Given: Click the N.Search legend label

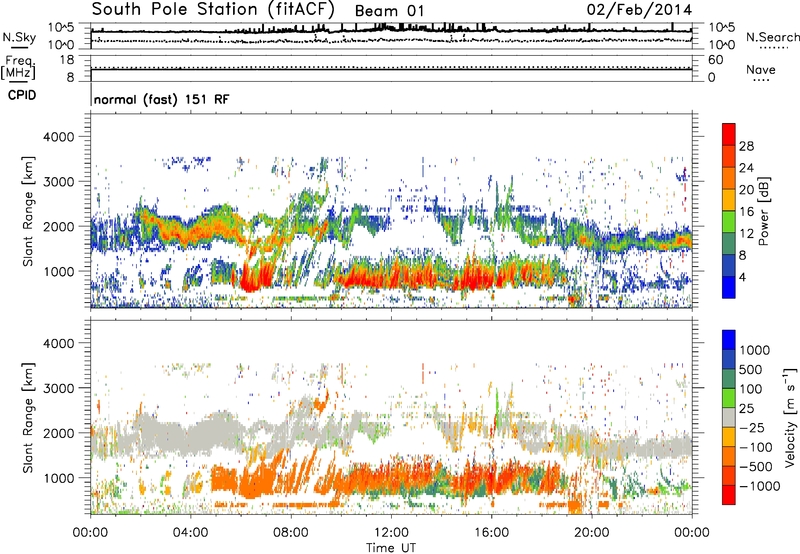Looking at the screenshot, I should click(772, 37).
